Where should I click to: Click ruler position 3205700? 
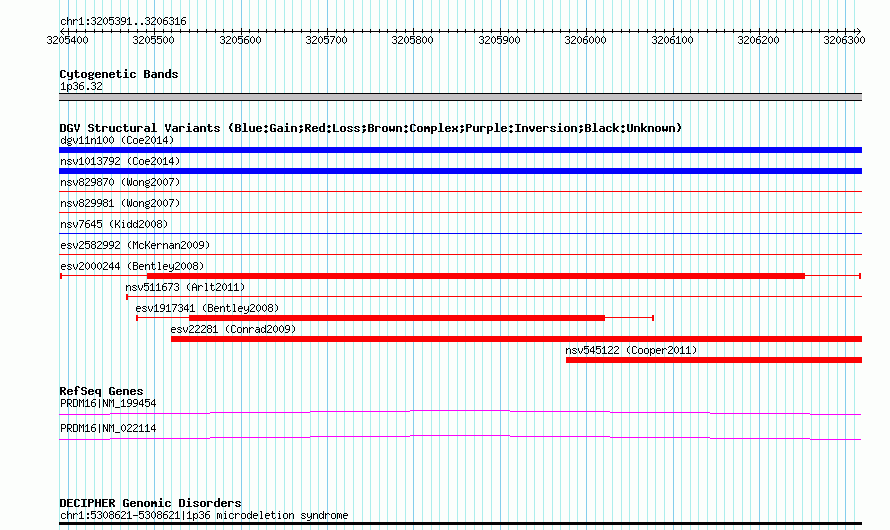click(326, 40)
